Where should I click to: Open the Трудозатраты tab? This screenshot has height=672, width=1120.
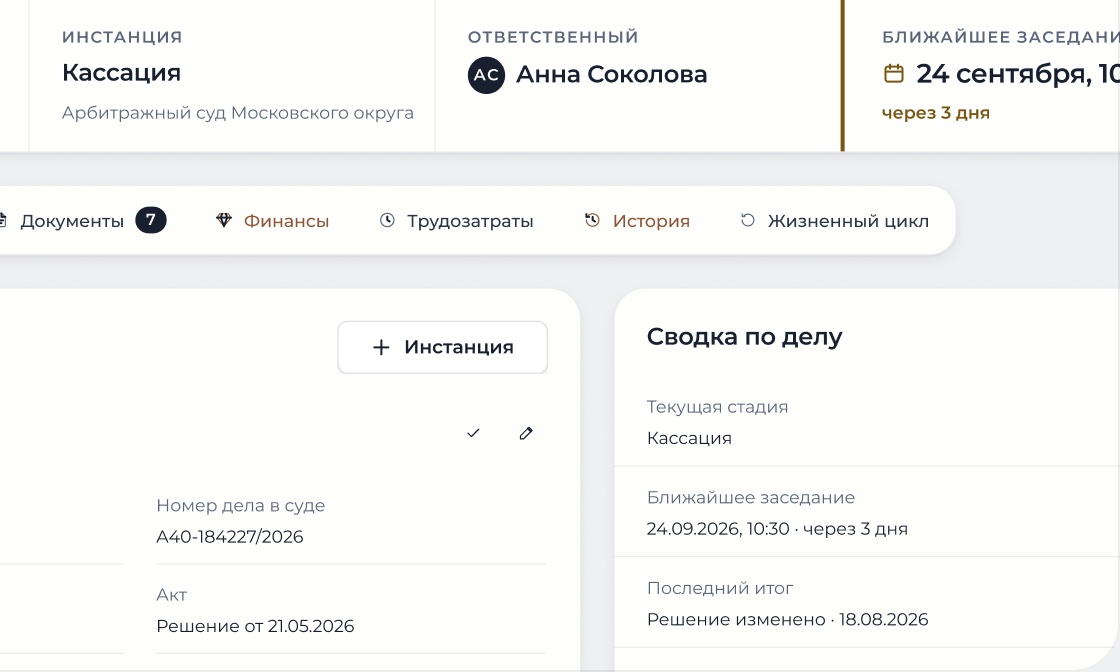pos(456,221)
